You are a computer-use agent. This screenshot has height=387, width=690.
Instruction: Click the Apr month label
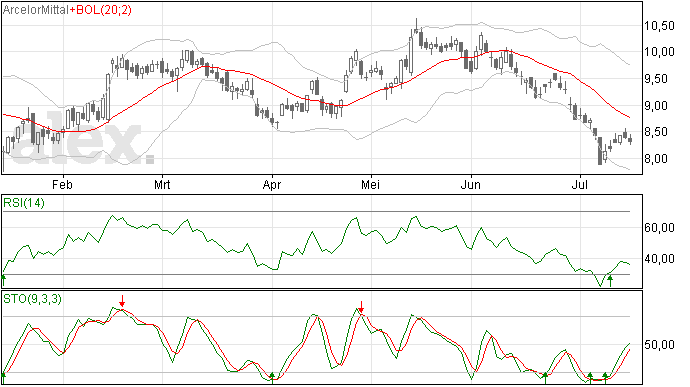[272, 184]
